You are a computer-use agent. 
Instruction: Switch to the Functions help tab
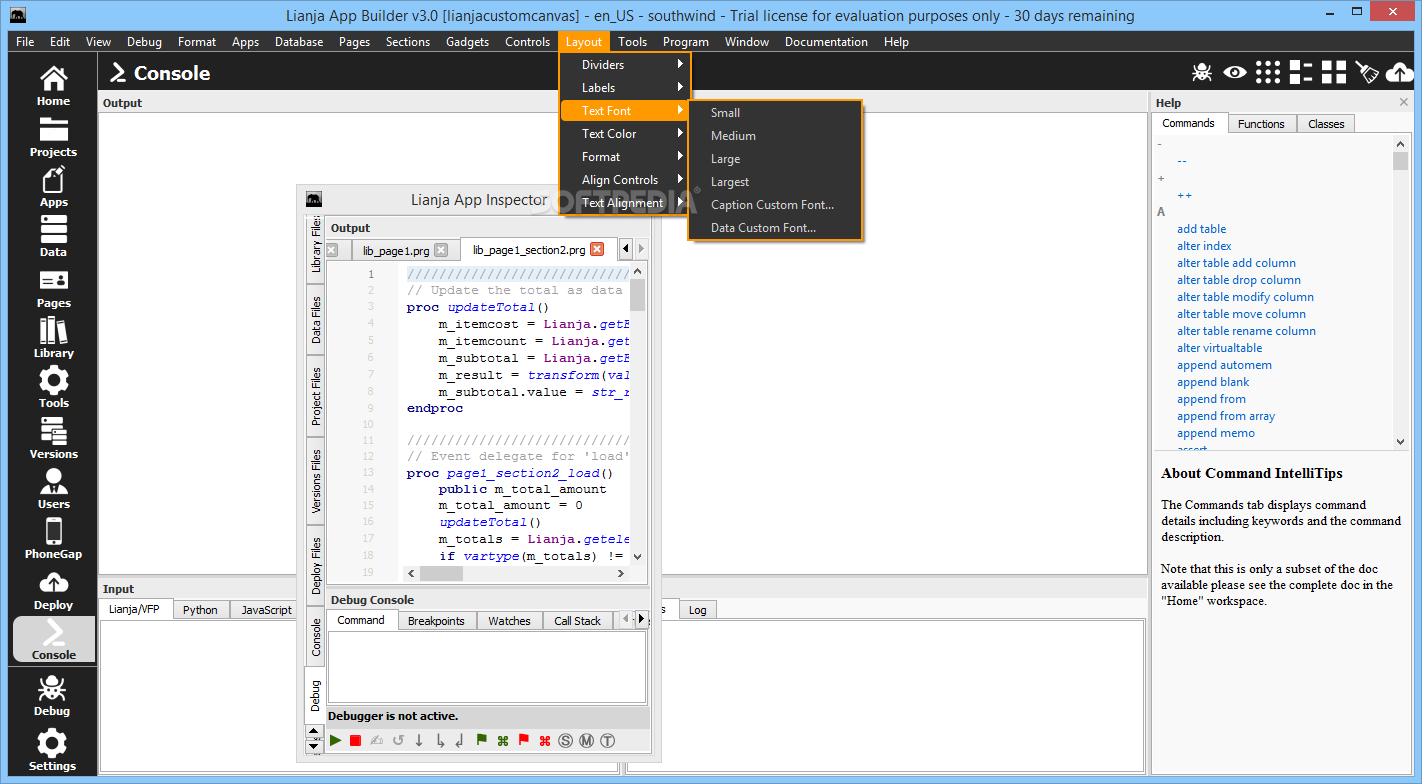(x=1261, y=124)
